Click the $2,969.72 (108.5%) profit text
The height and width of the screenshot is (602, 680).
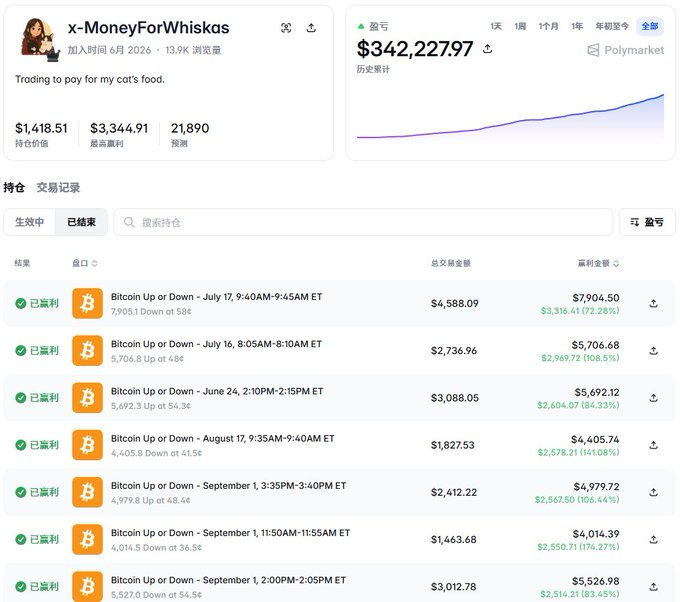coord(580,358)
